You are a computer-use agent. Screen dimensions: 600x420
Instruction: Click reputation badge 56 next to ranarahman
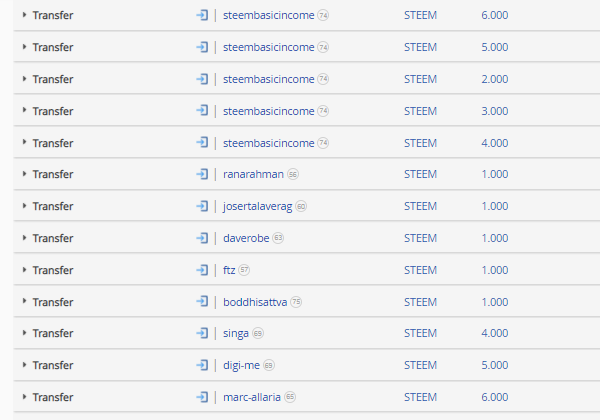293,174
